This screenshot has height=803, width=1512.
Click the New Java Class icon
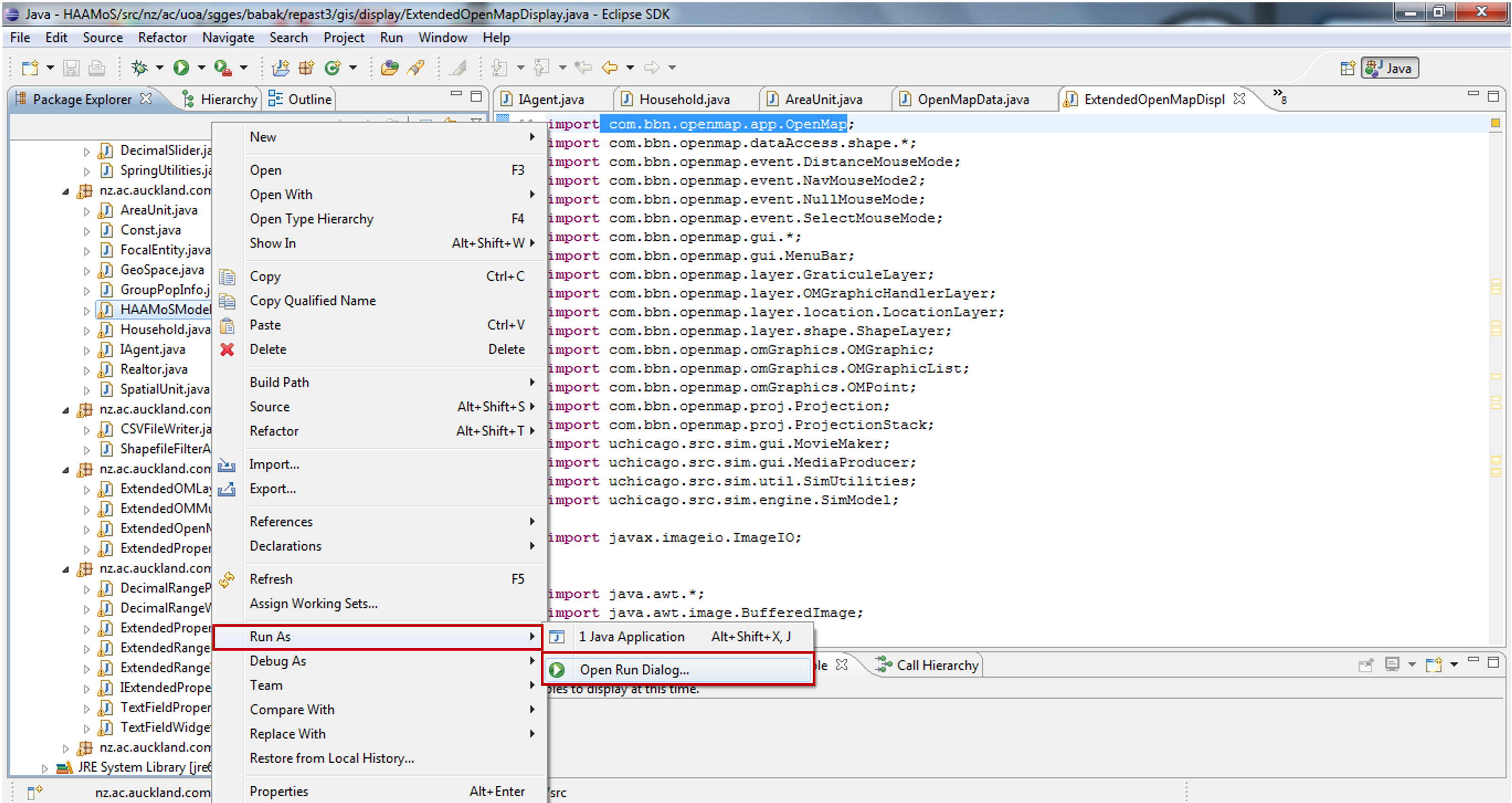tap(333, 68)
